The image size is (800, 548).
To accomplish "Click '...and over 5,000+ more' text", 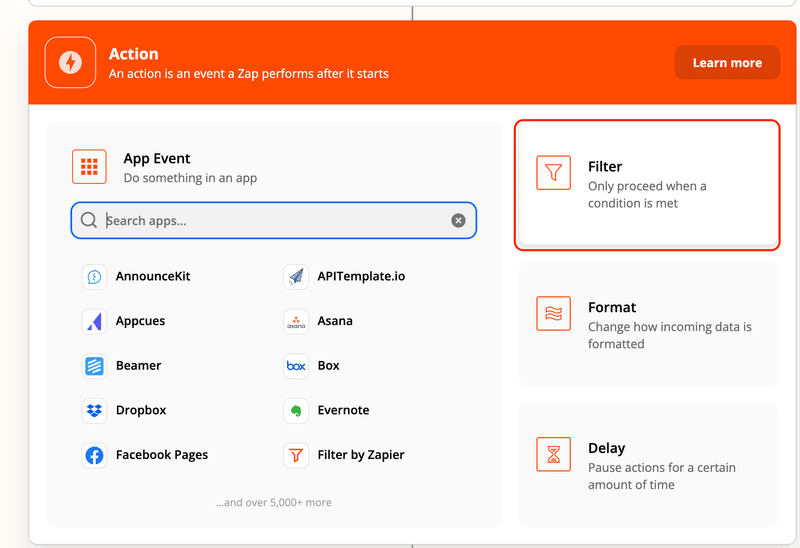I will (x=273, y=503).
